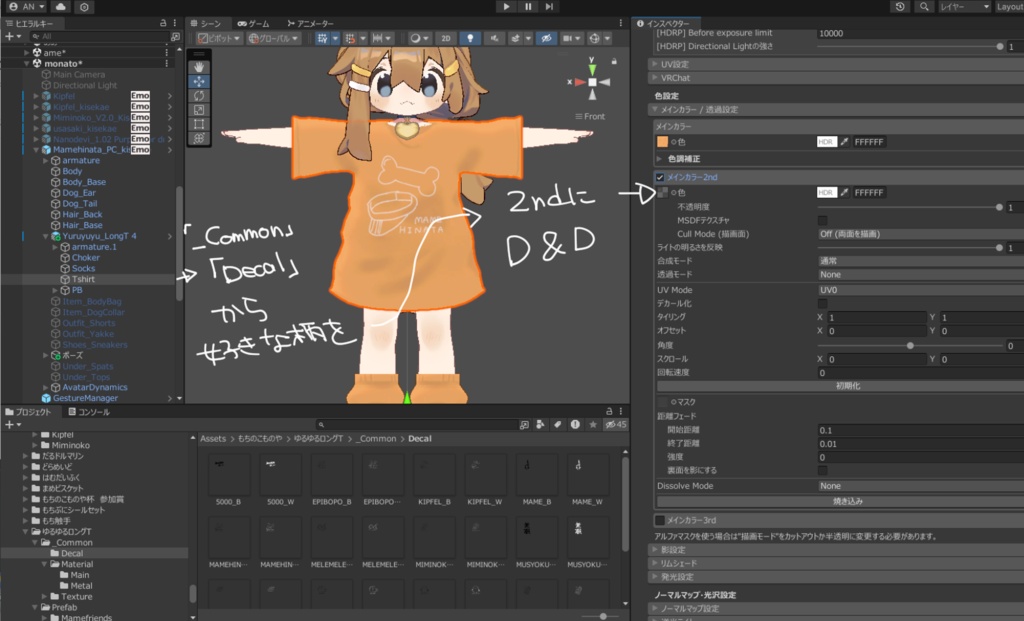The height and width of the screenshot is (621, 1024).
Task: Open the Dissolve Mode dropdown
Action: (x=921, y=486)
